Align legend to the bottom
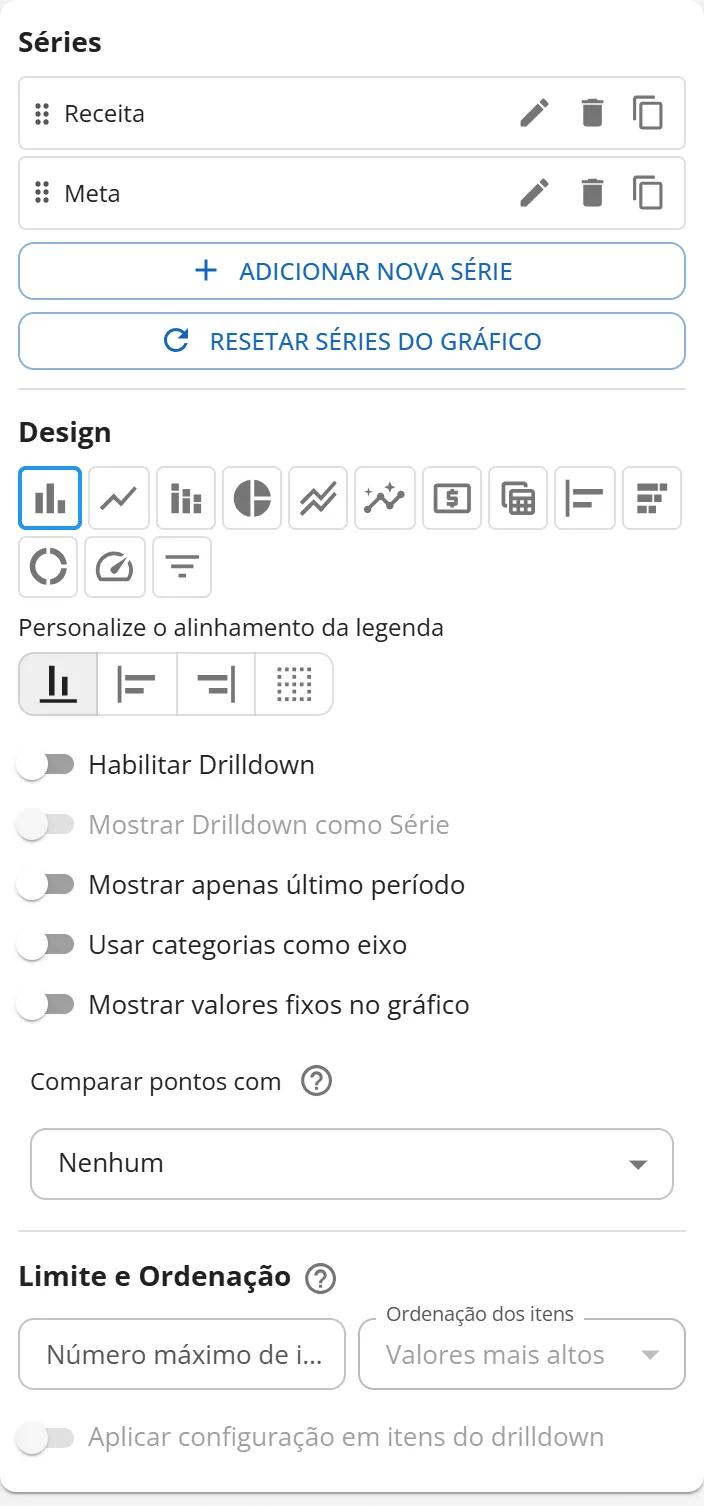The image size is (704, 1506). pos(58,684)
